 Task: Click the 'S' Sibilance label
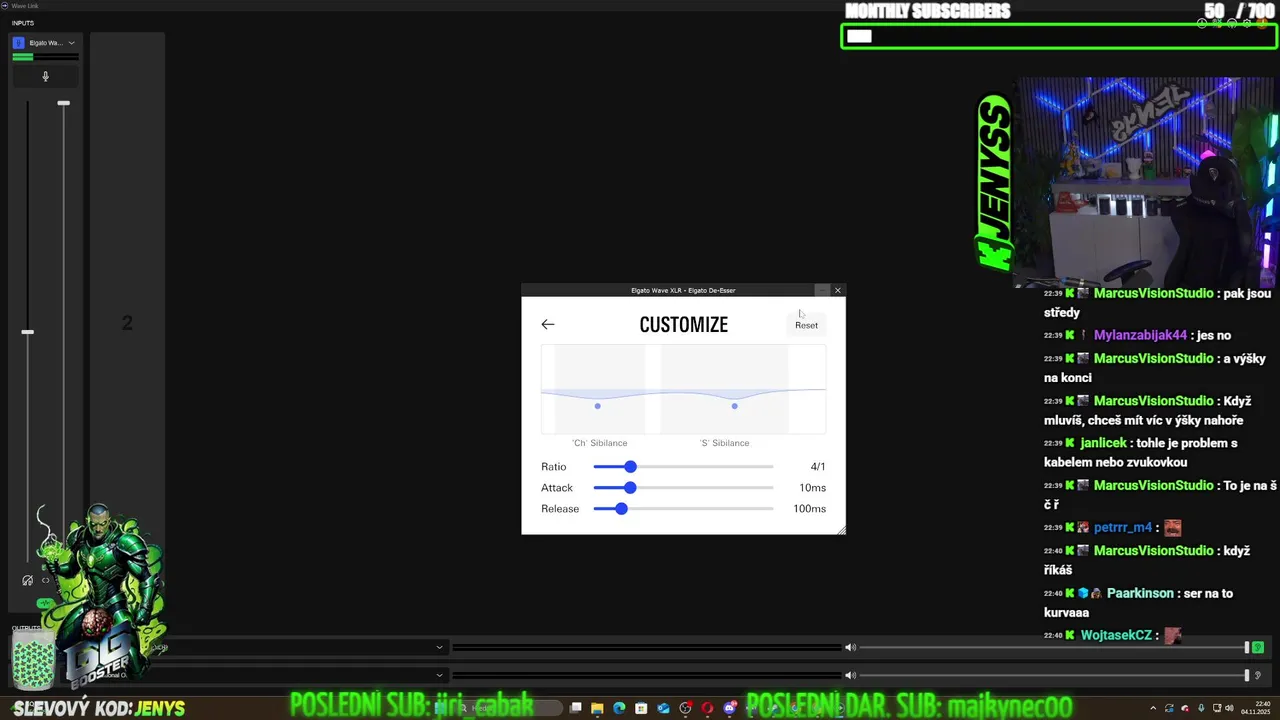[725, 443]
